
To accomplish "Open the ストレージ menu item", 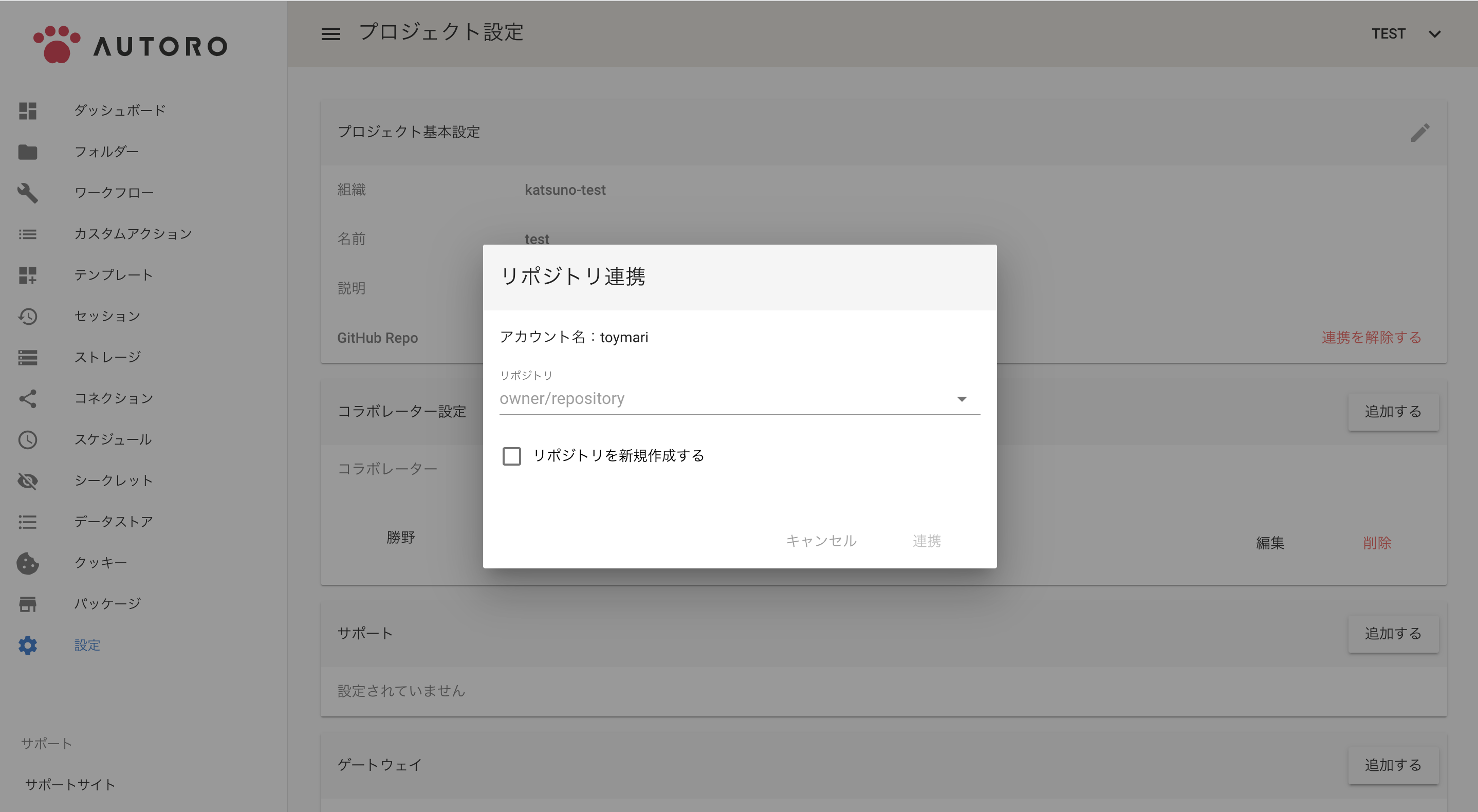I will coord(107,358).
